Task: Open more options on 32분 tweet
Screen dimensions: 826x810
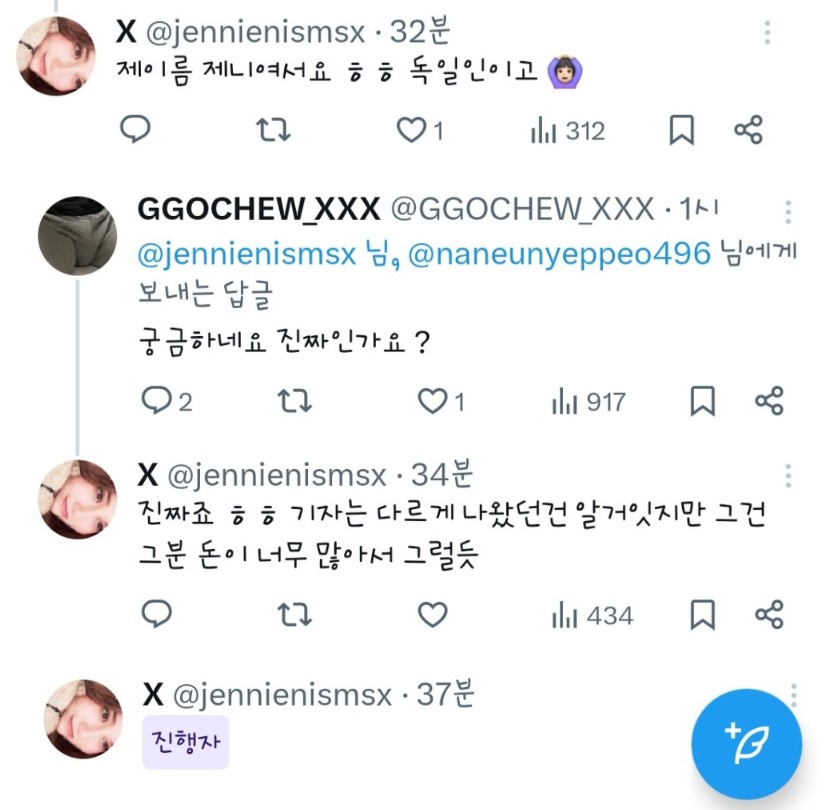Action: click(768, 32)
